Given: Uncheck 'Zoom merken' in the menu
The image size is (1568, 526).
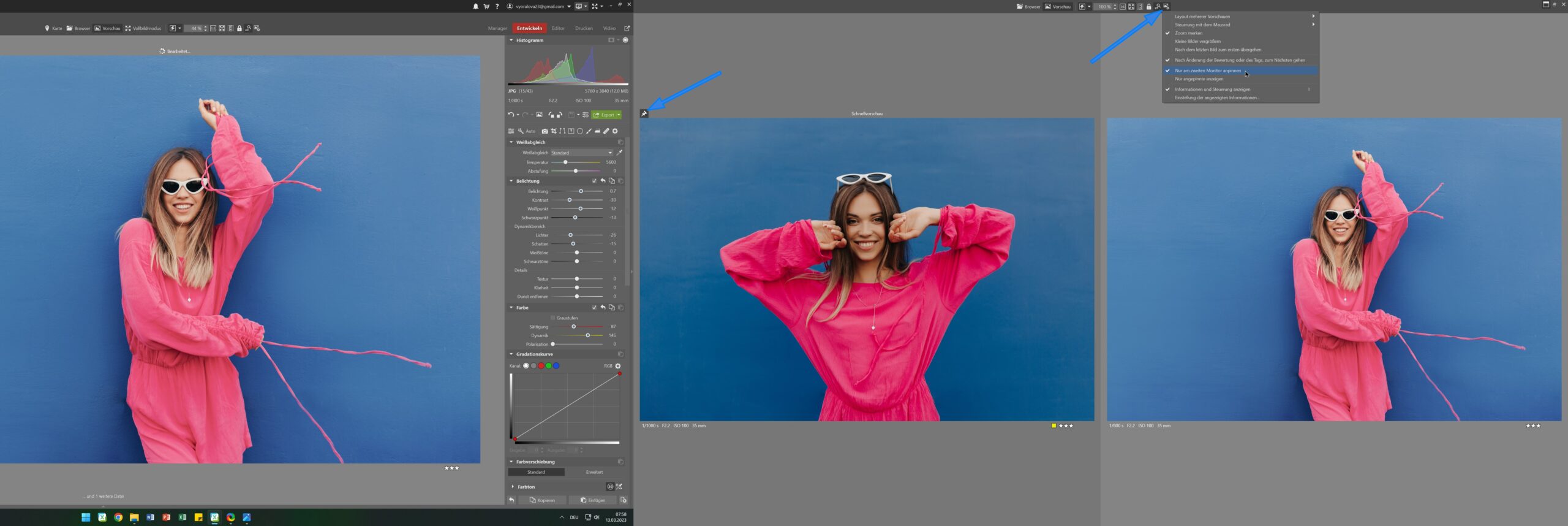Looking at the screenshot, I should pyautogui.click(x=1188, y=33).
